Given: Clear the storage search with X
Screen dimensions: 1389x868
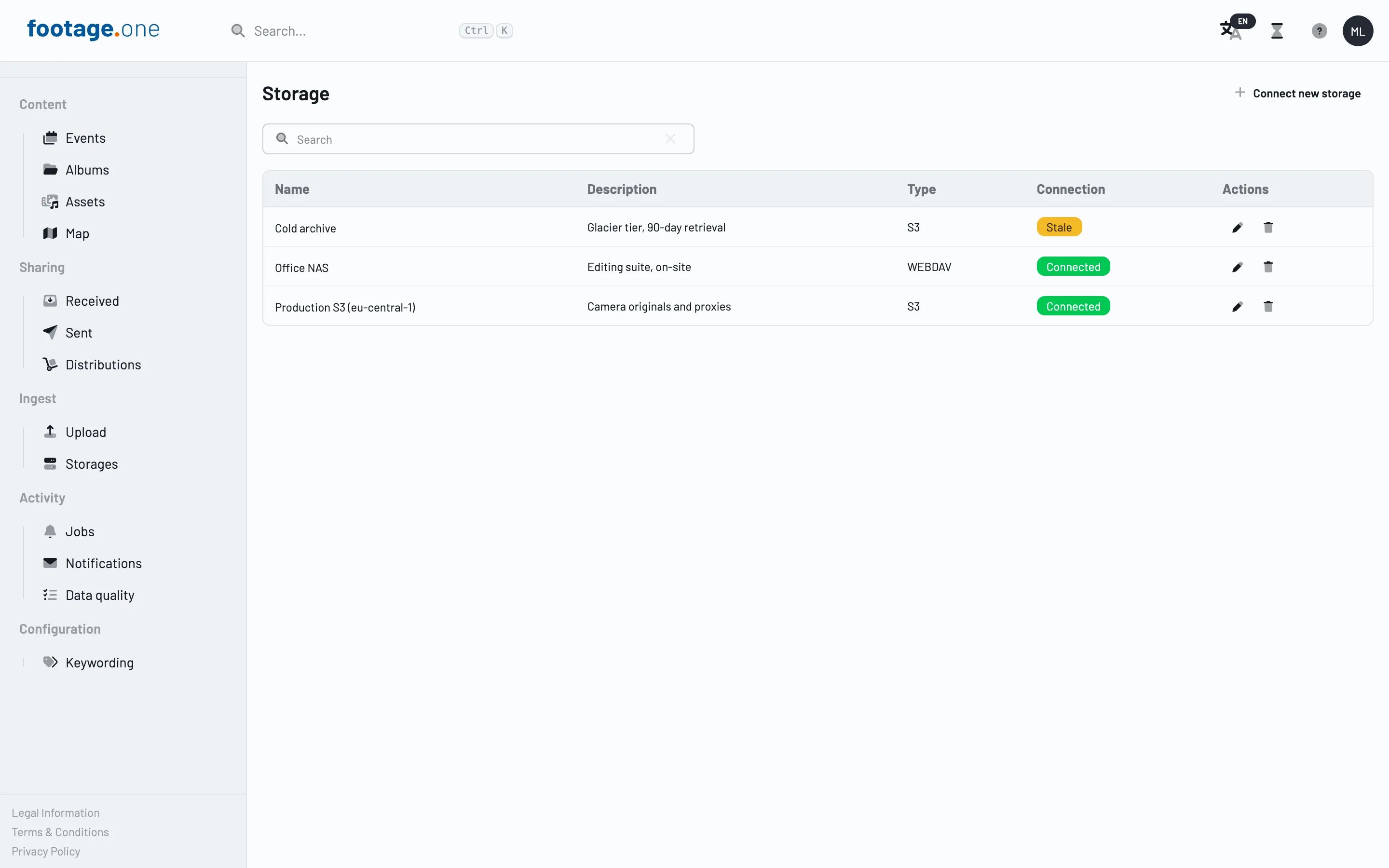Looking at the screenshot, I should click(670, 139).
